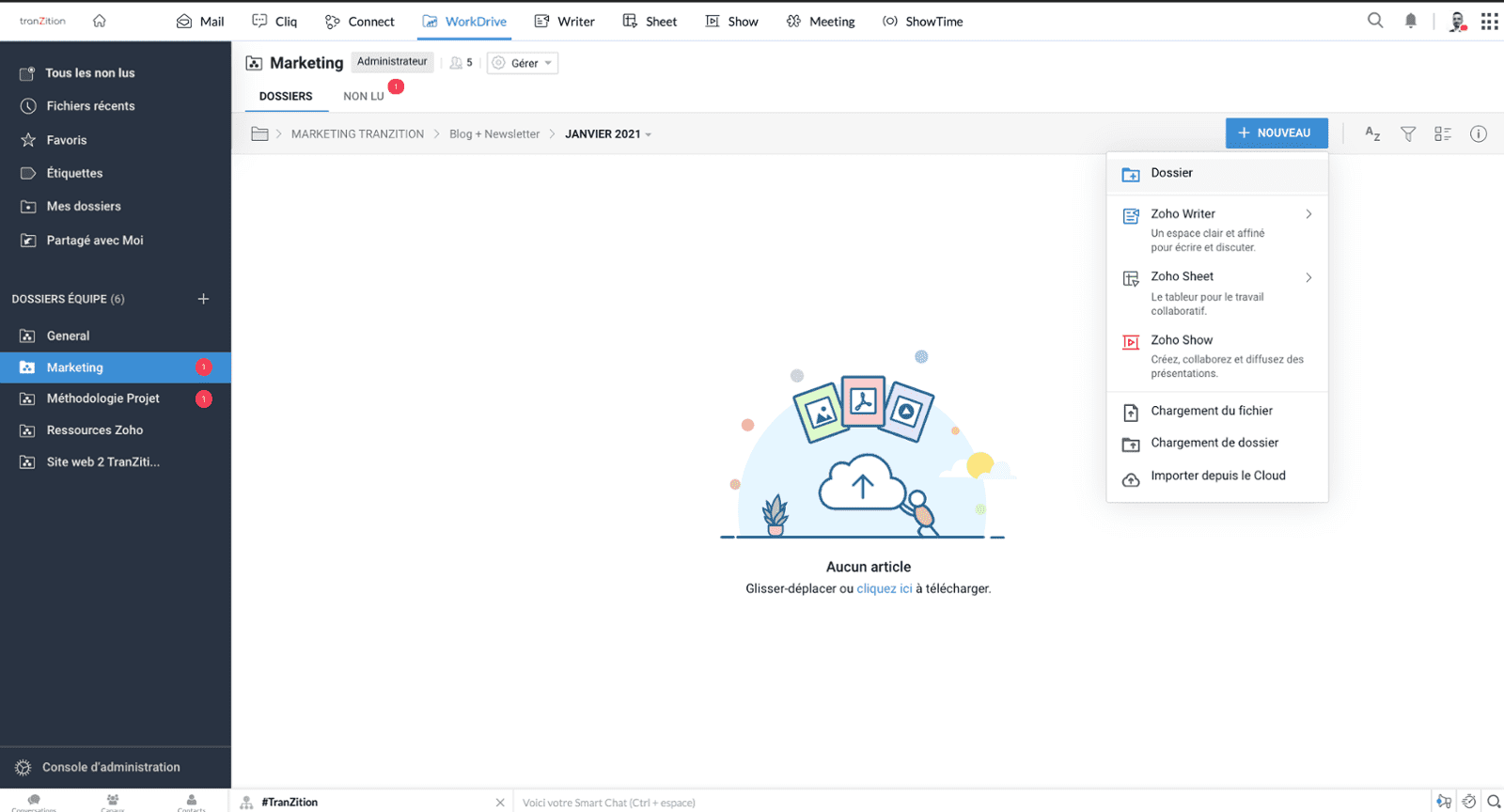
Task: Open Show in the top app bar
Action: coord(731,22)
